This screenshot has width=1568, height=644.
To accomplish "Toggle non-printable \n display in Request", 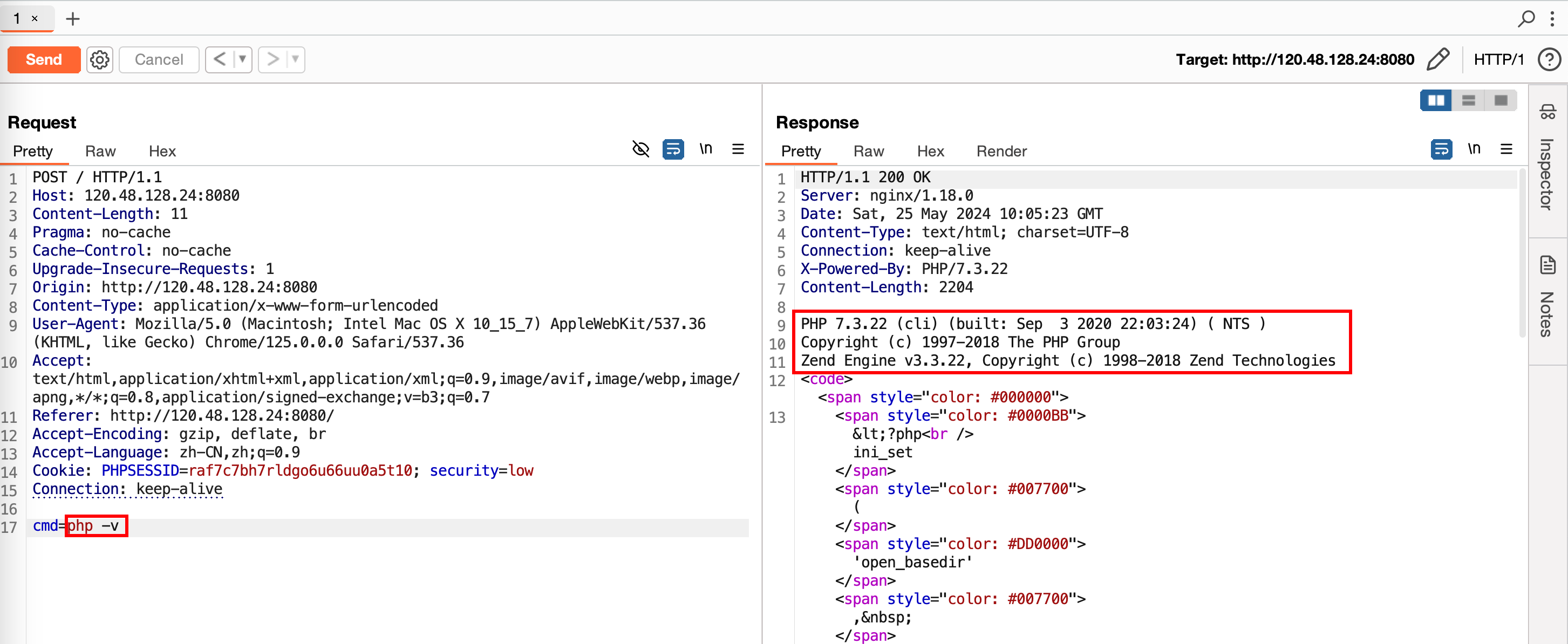I will (705, 149).
